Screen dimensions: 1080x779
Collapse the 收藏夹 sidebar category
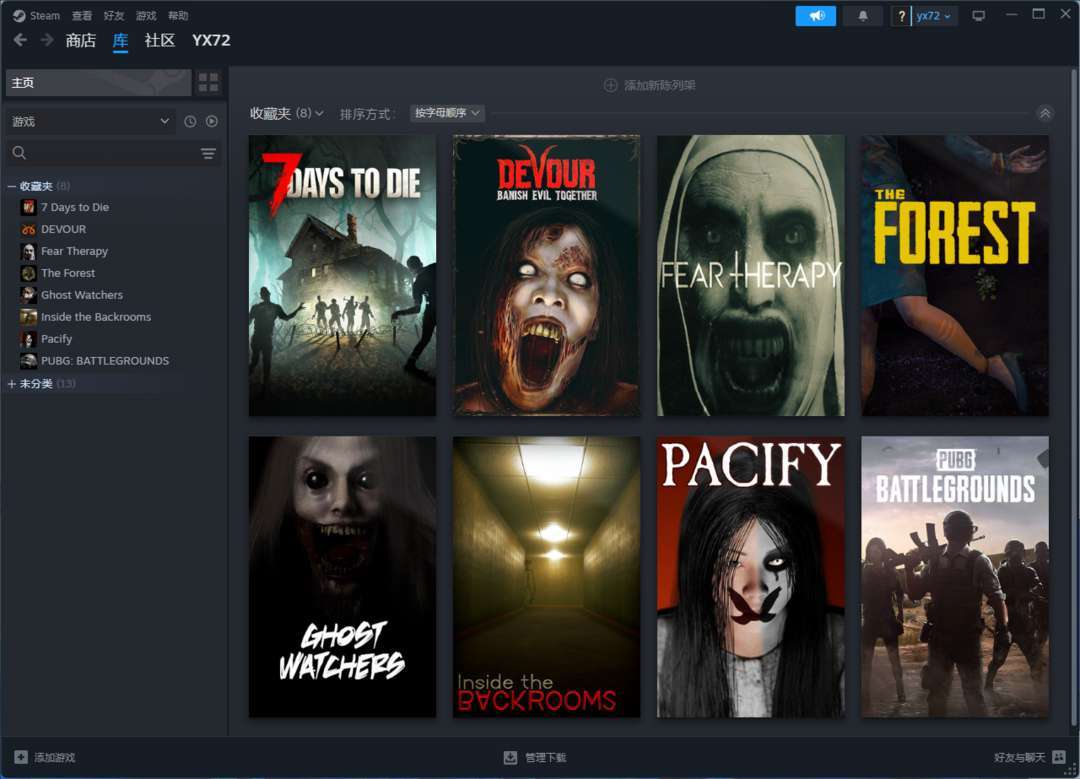tap(12, 186)
